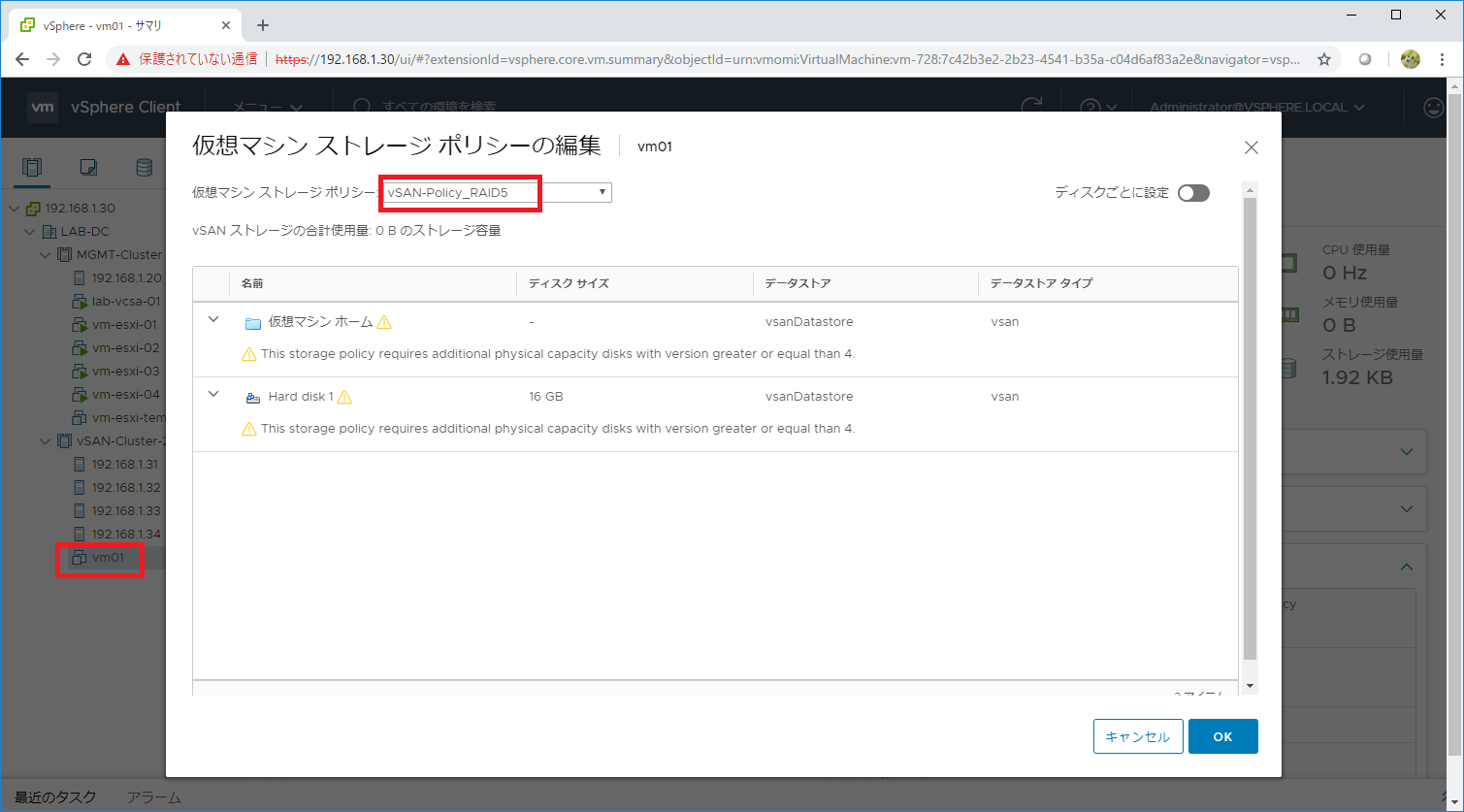The height and width of the screenshot is (812, 1464).
Task: Select host 192.168.1.20 in tree
Action: [x=126, y=278]
